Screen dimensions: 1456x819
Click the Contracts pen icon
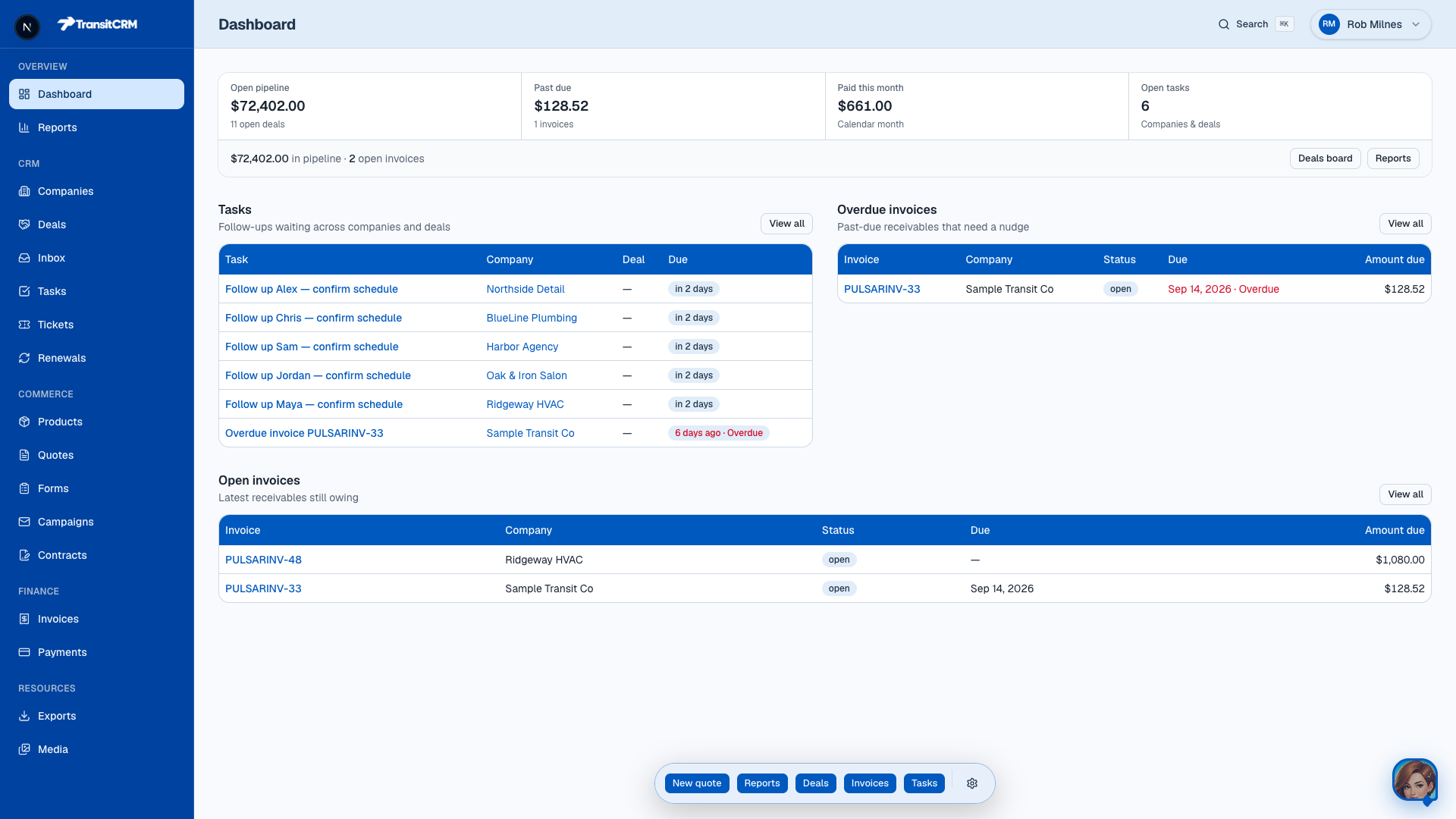(x=24, y=555)
